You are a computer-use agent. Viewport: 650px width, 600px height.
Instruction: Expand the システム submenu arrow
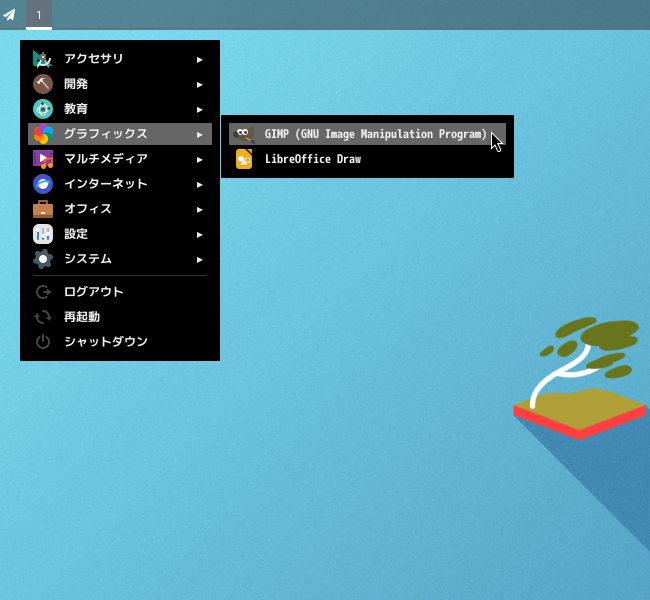point(200,259)
